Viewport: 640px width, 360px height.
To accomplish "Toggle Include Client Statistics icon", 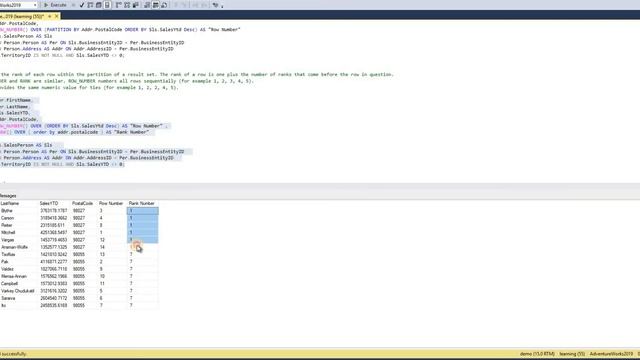I will pyautogui.click(x=136, y=5).
